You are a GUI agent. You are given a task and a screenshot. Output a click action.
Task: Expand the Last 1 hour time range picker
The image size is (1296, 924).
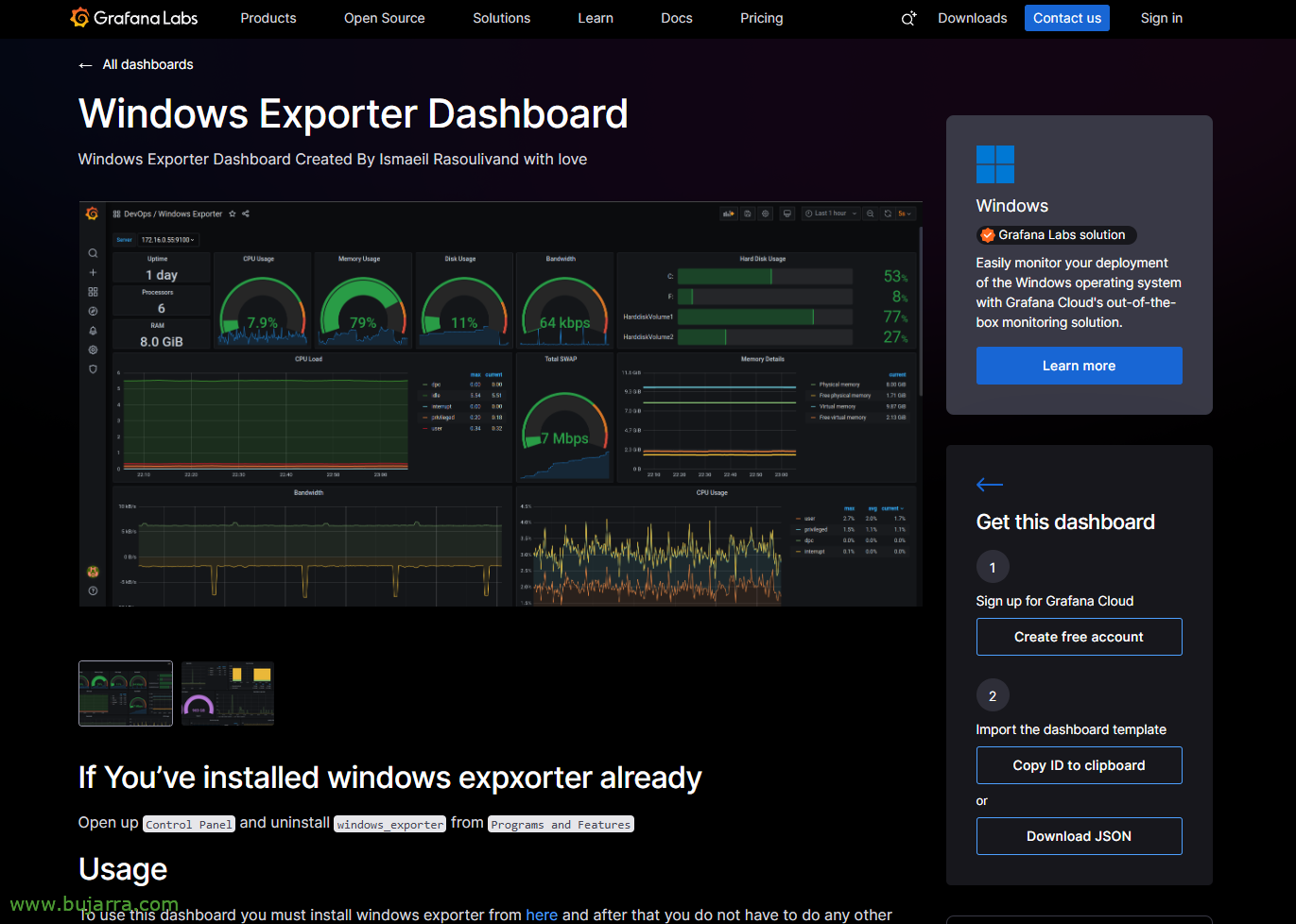point(830,214)
